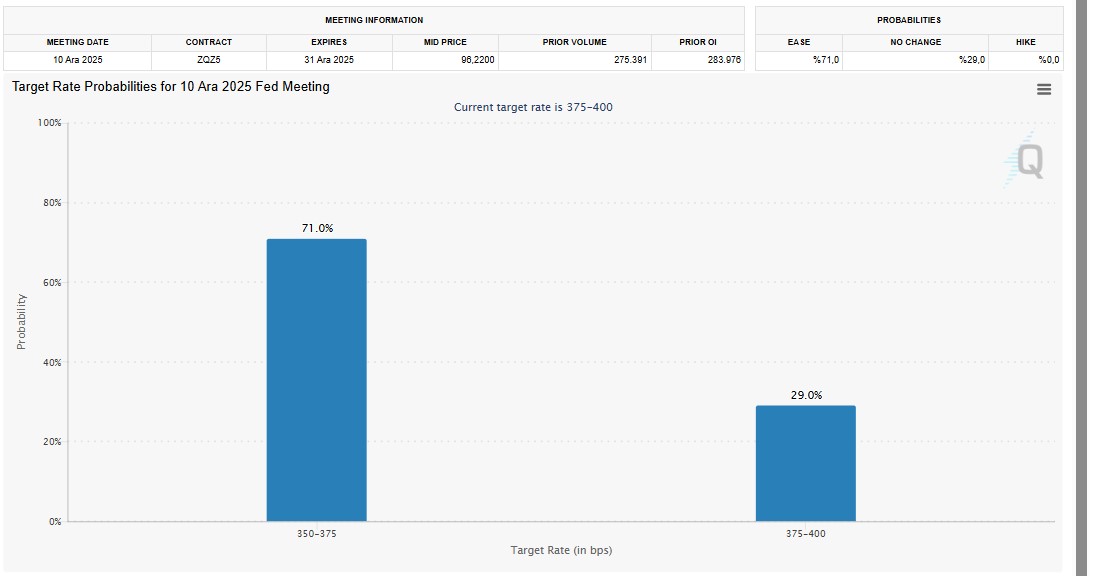Image resolution: width=1100 pixels, height=576 pixels.
Task: Click the MEETING DATE column header
Action: pos(78,42)
